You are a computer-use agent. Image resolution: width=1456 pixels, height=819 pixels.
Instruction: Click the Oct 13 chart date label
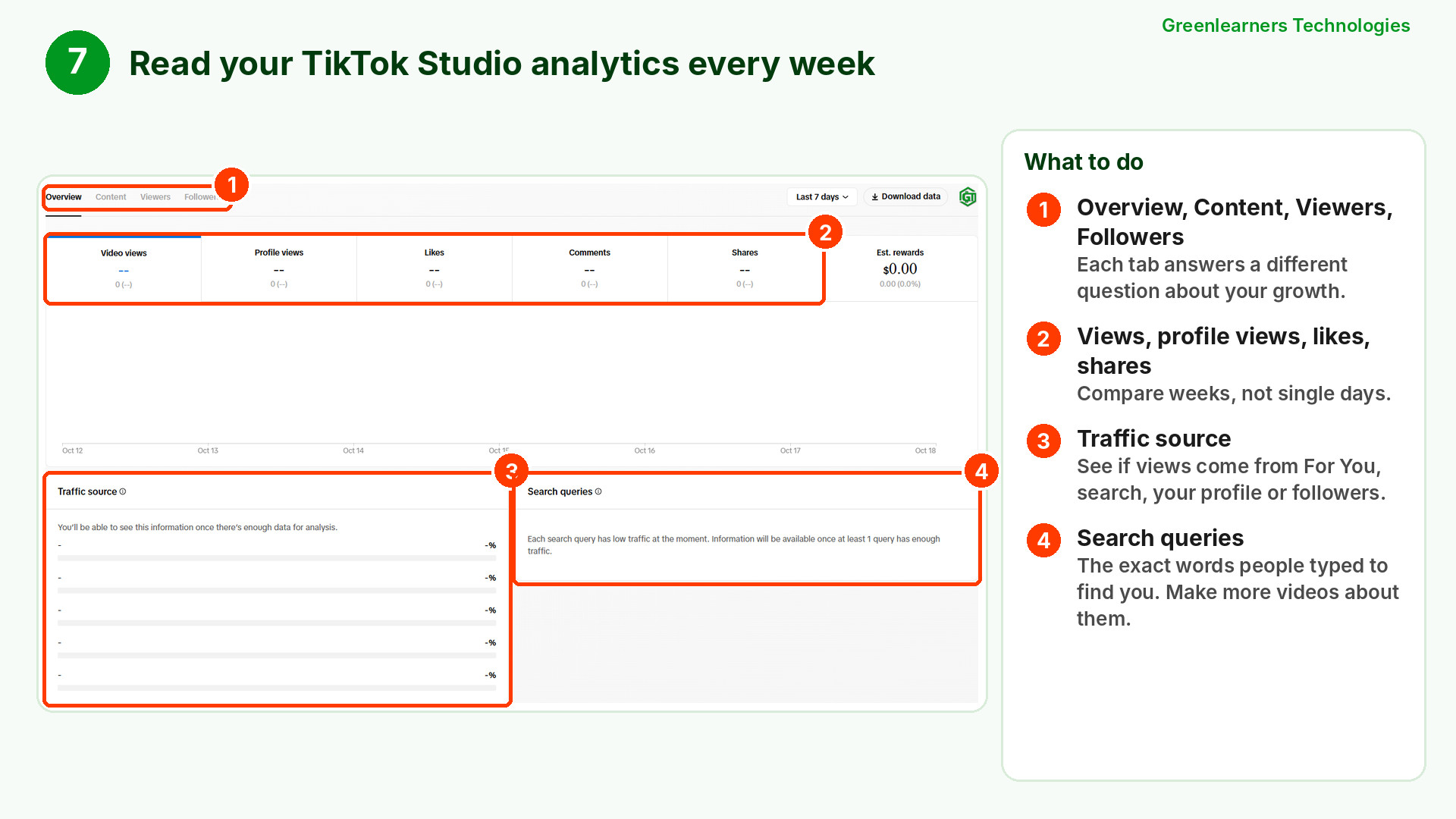pos(208,450)
